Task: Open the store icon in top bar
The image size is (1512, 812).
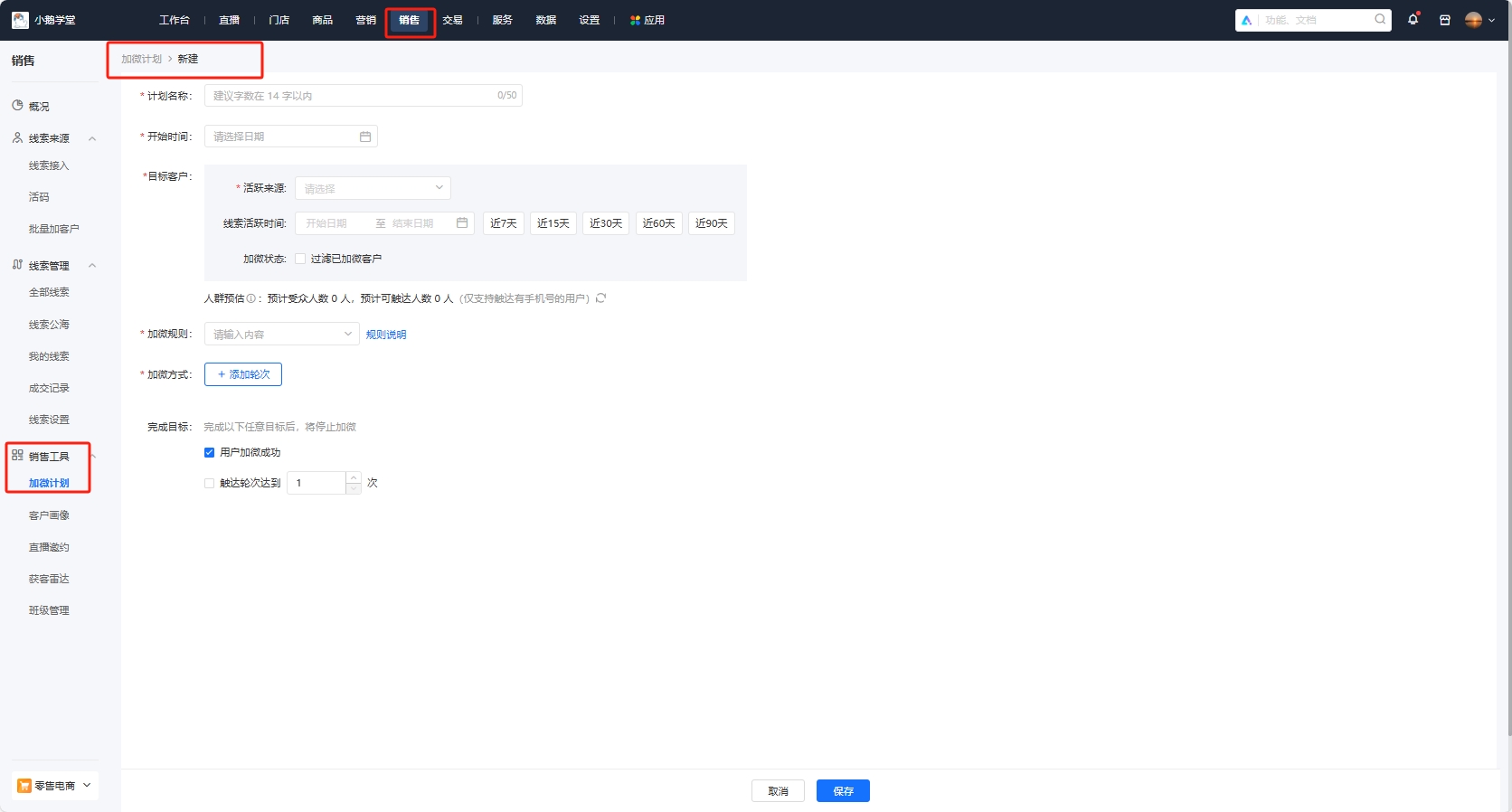Action: coord(1445,20)
